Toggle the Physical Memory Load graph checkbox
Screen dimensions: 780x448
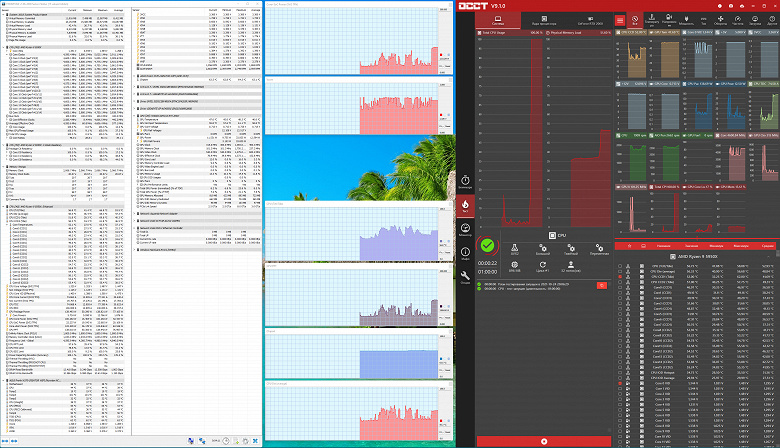pyautogui.click(x=548, y=33)
